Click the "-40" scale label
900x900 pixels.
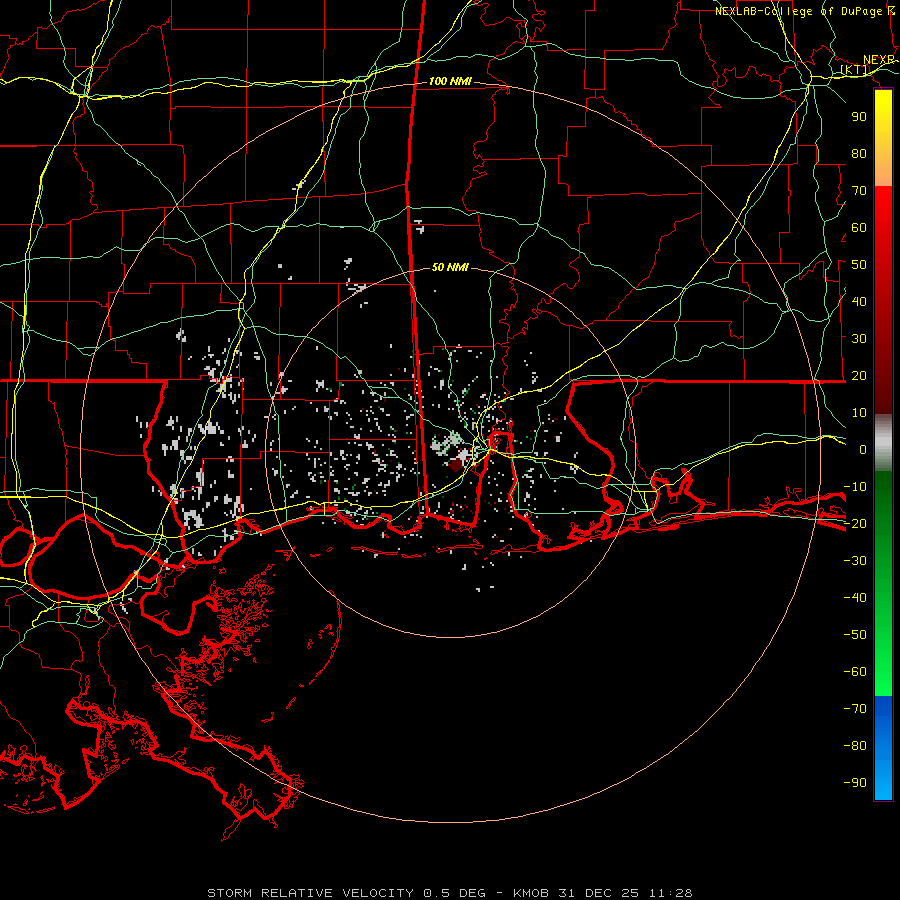click(x=855, y=598)
